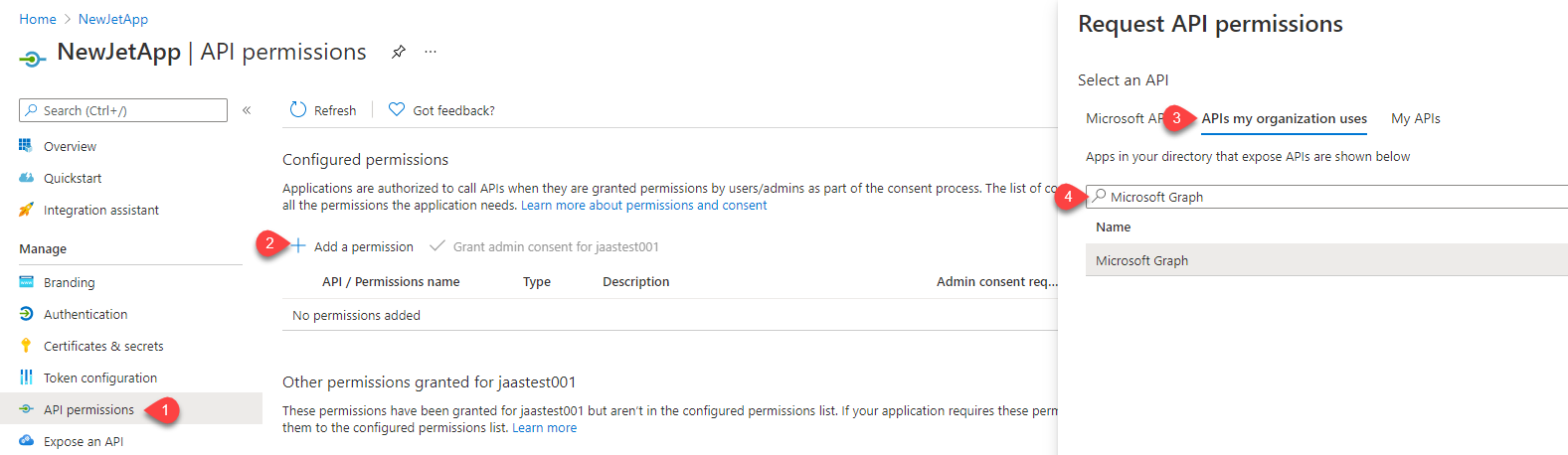Click the Refresh icon in toolbar

coord(298,110)
